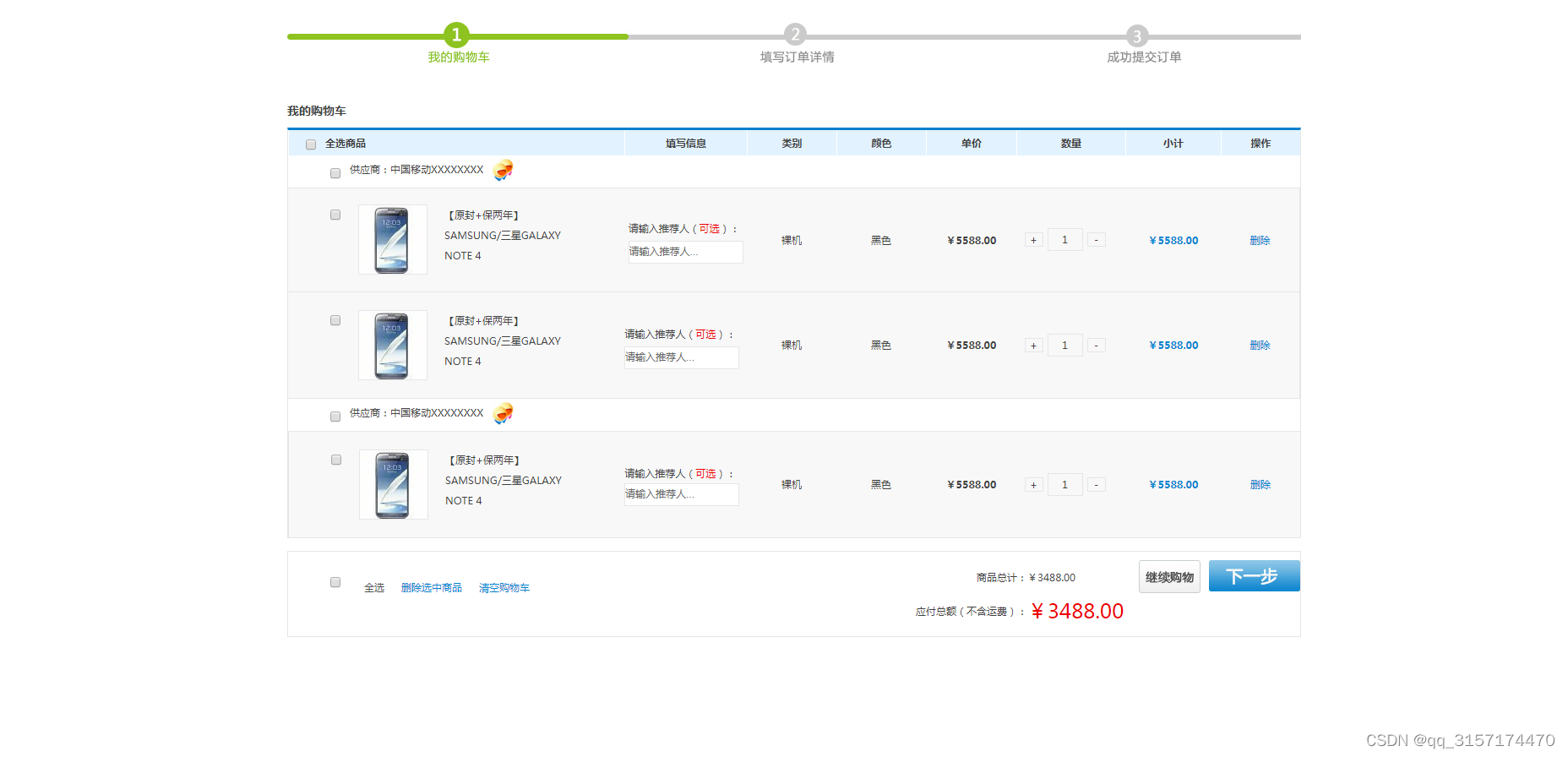Open the third Galaxy Note 4 thumbnail
The image size is (1568, 757).
click(394, 484)
